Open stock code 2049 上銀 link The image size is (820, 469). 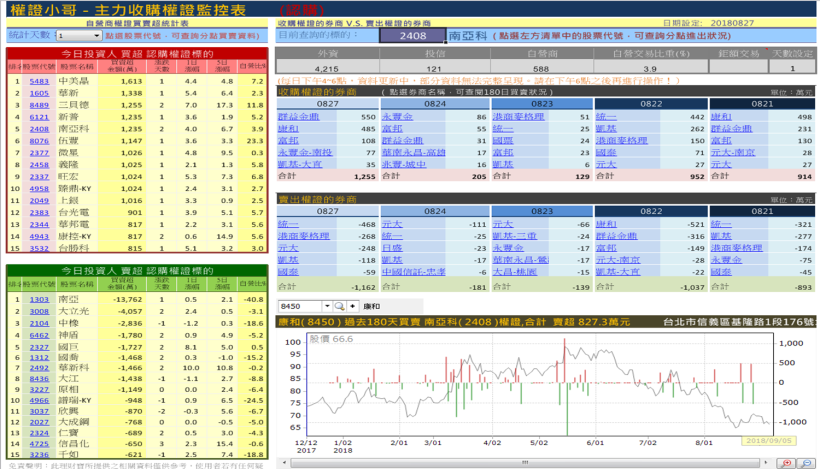(39, 201)
